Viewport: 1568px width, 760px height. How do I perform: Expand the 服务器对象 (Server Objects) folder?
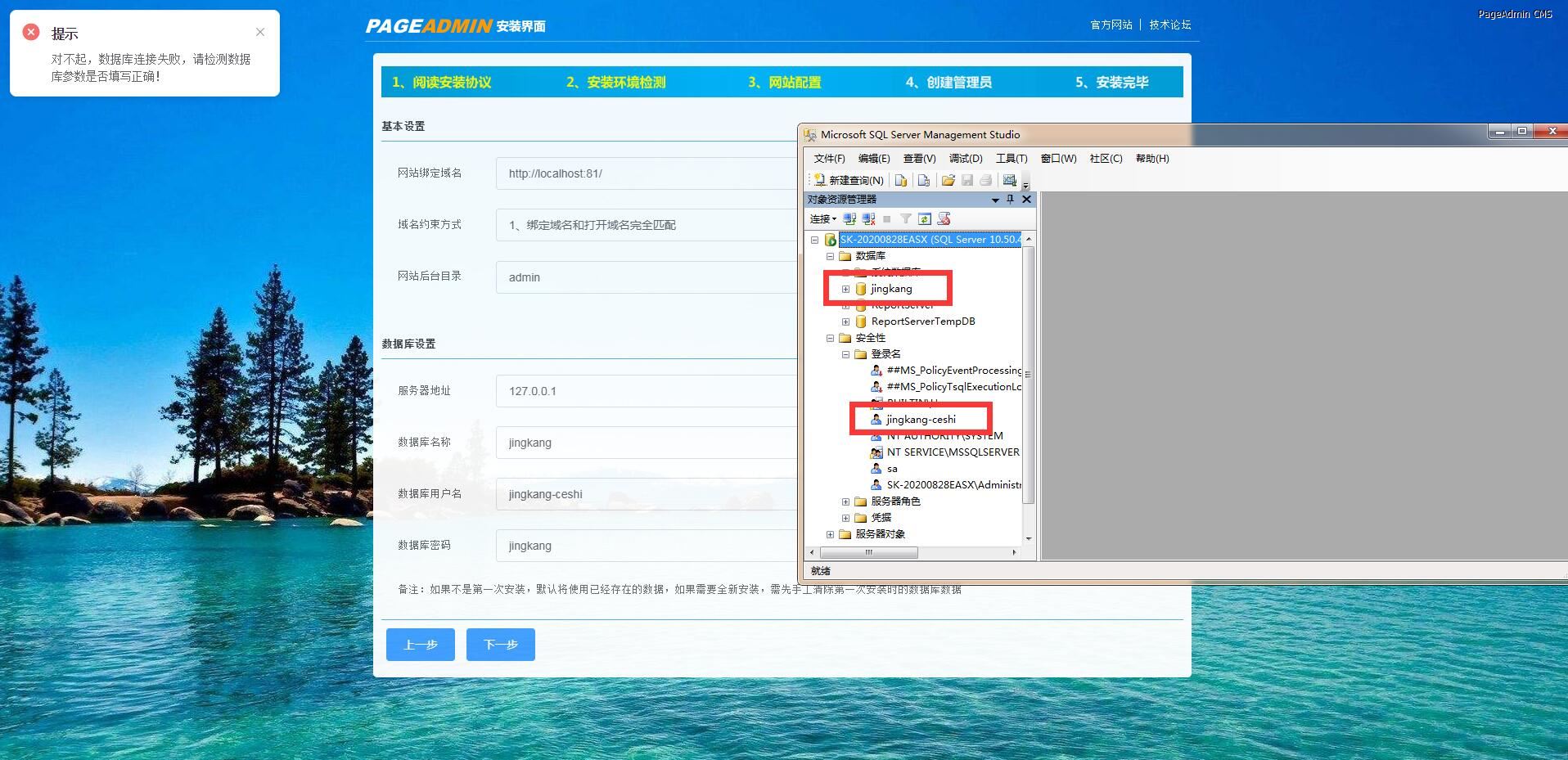(x=830, y=534)
